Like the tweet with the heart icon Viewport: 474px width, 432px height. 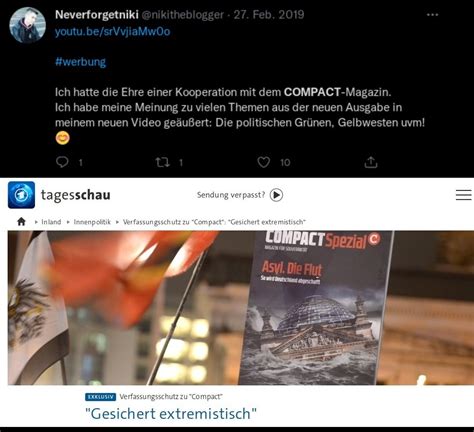click(x=263, y=162)
